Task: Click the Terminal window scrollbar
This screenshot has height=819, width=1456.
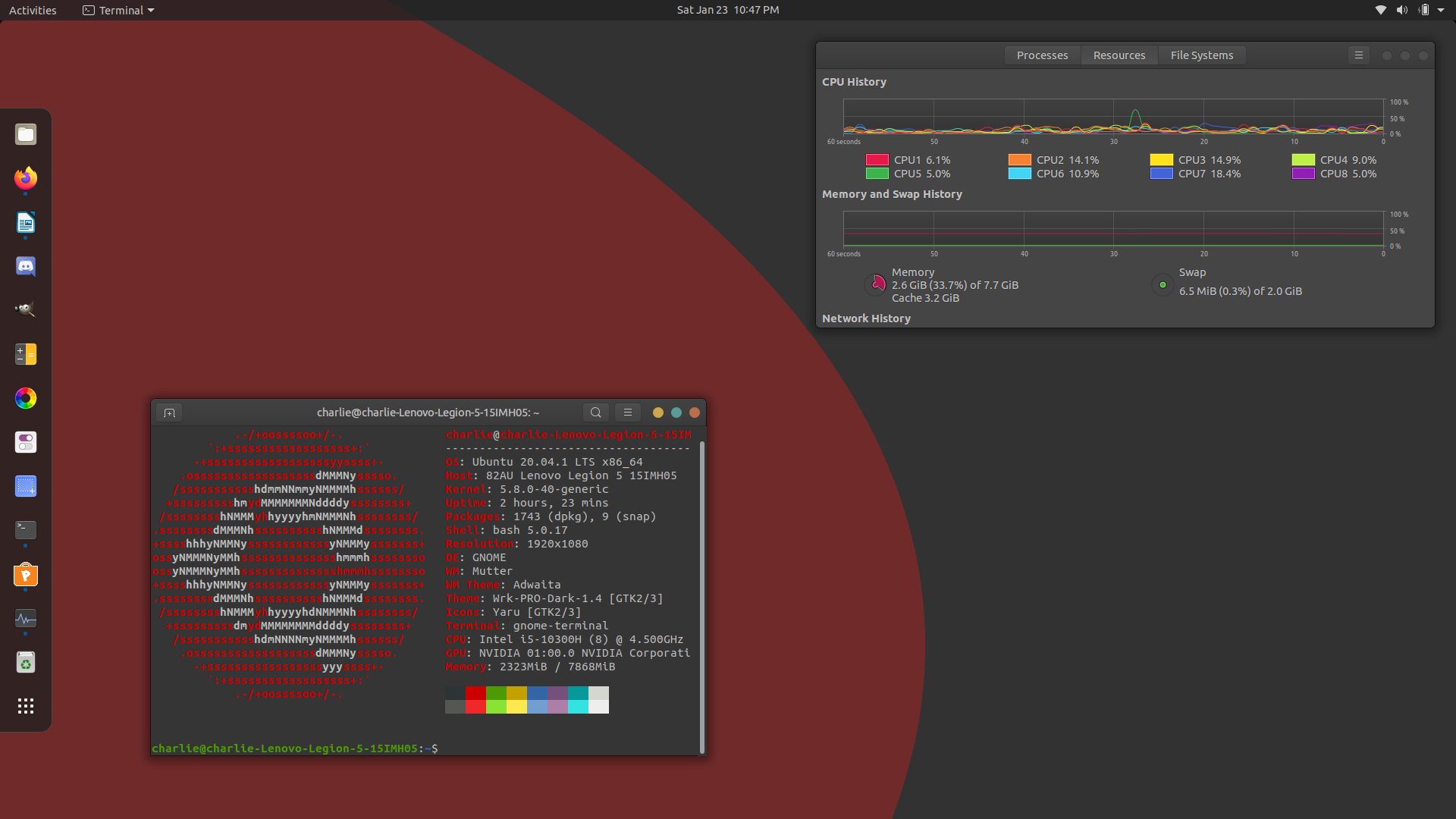Action: point(702,597)
